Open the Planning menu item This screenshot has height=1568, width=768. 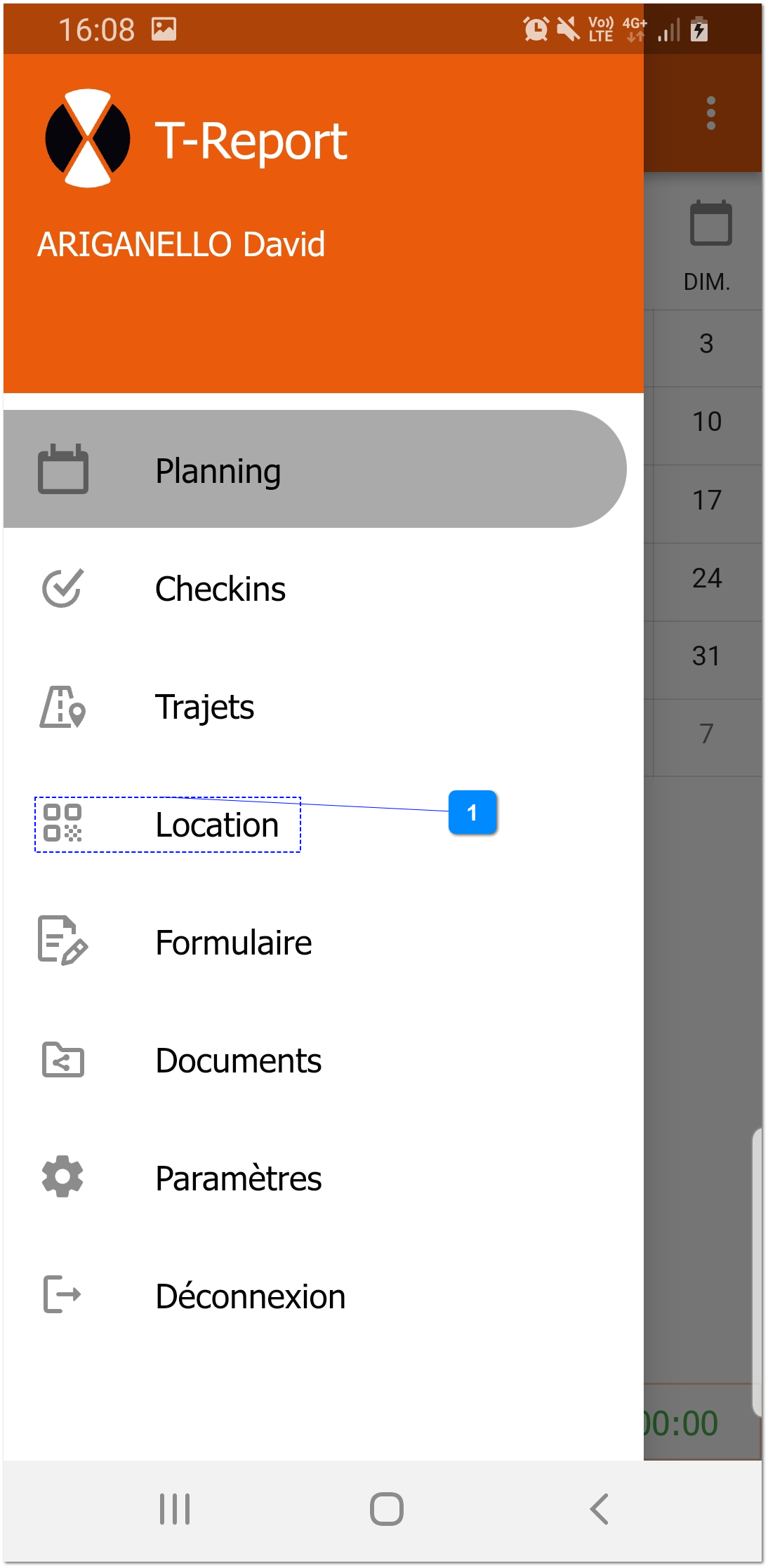pos(218,471)
